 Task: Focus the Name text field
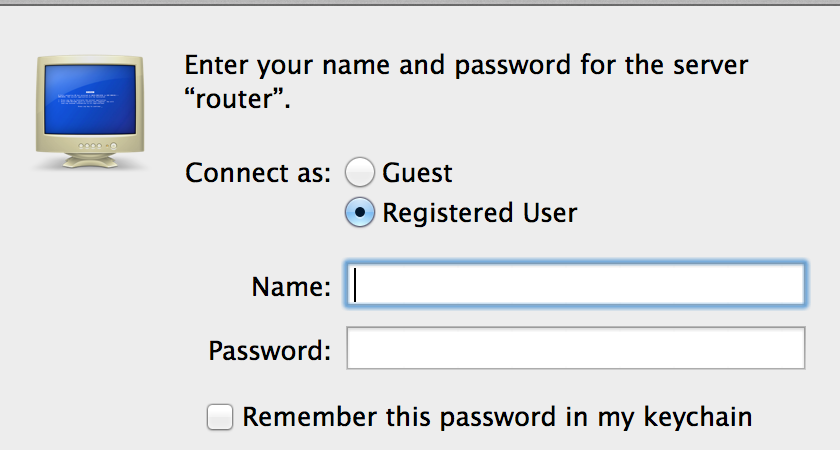coord(574,285)
